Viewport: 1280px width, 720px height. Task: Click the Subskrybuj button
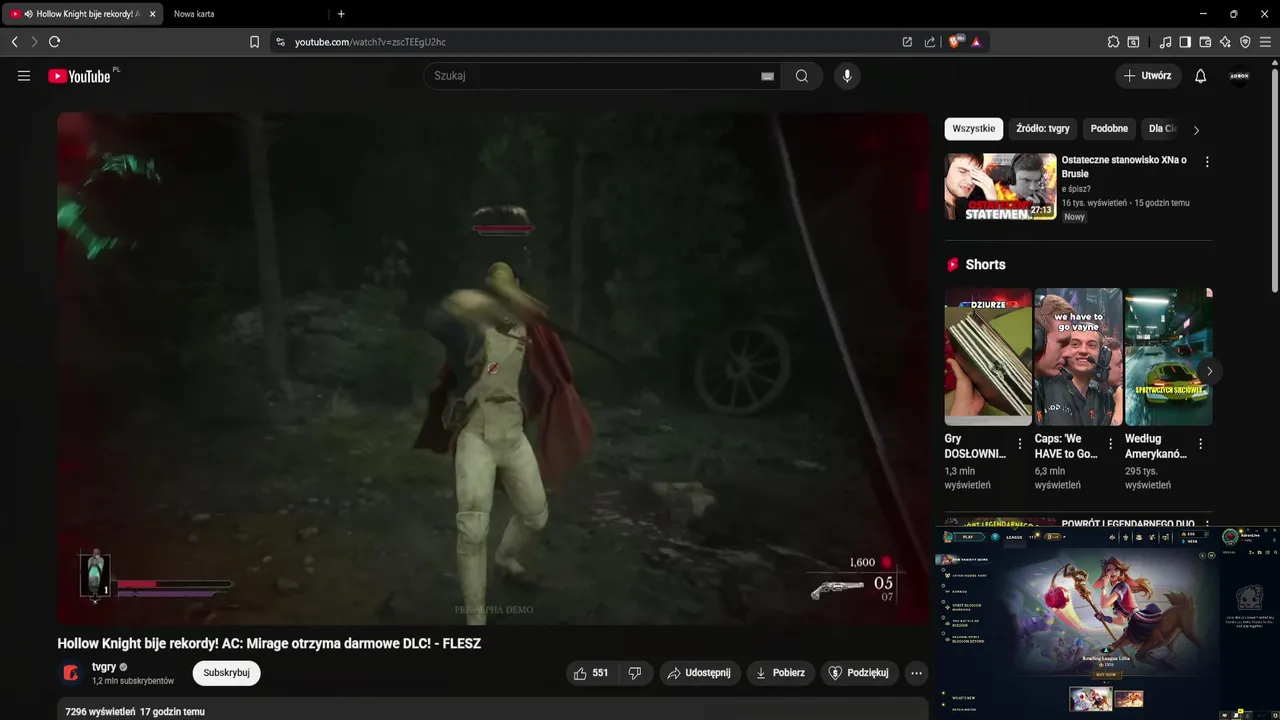point(226,673)
